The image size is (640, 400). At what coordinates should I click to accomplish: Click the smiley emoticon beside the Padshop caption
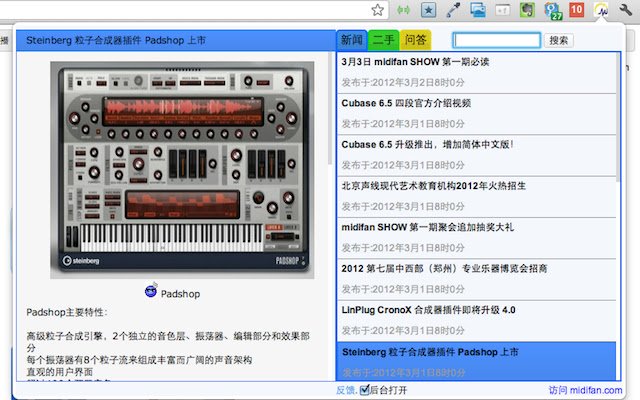coord(151,291)
